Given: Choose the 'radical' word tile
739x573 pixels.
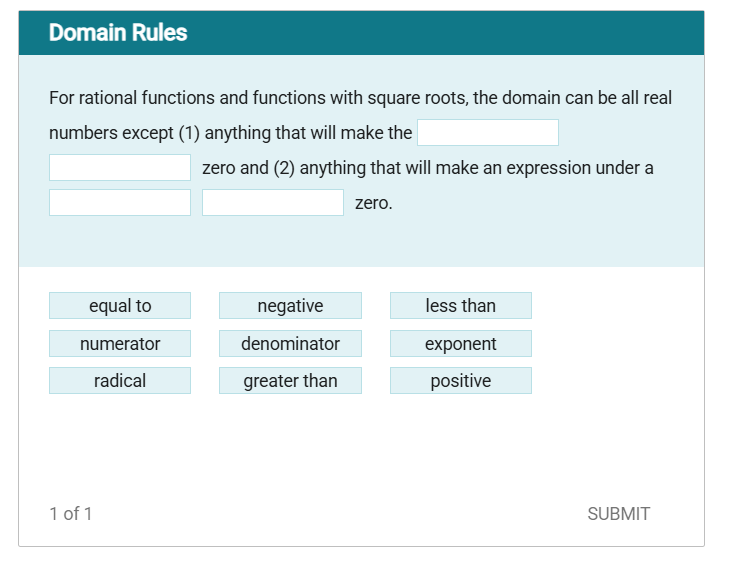Looking at the screenshot, I should click(120, 381).
